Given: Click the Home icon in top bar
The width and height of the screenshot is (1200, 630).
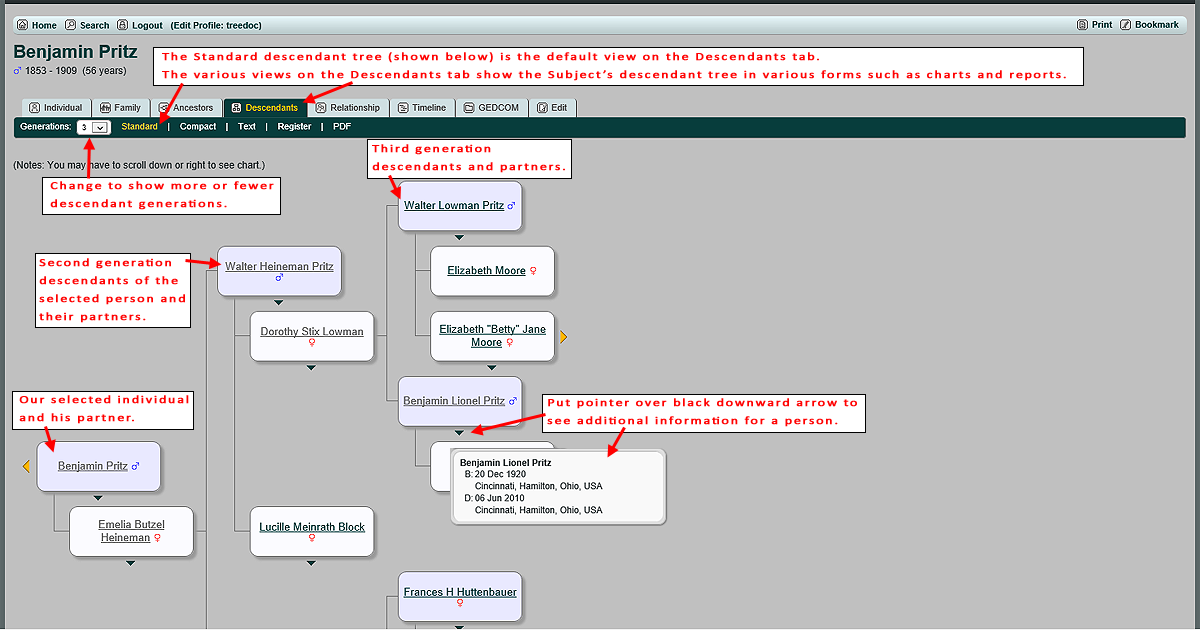Looking at the screenshot, I should pos(23,25).
